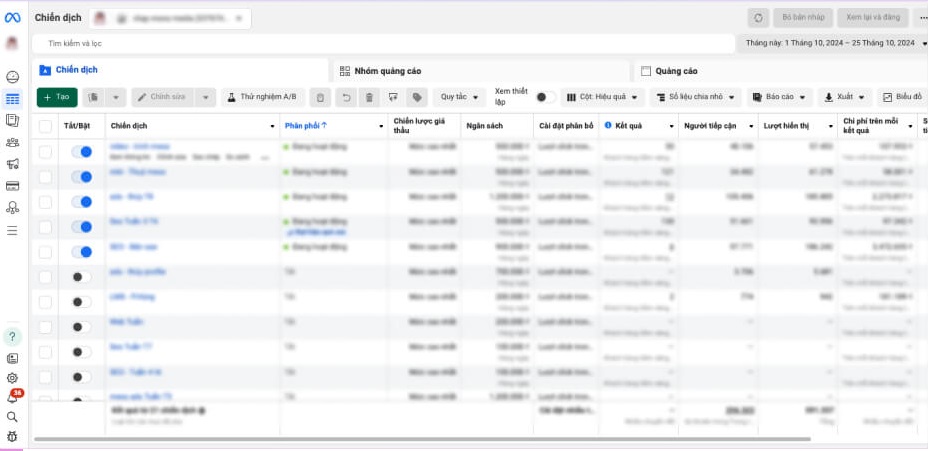
Task: Check the select-all checkbox in table header
Action: pos(45,126)
